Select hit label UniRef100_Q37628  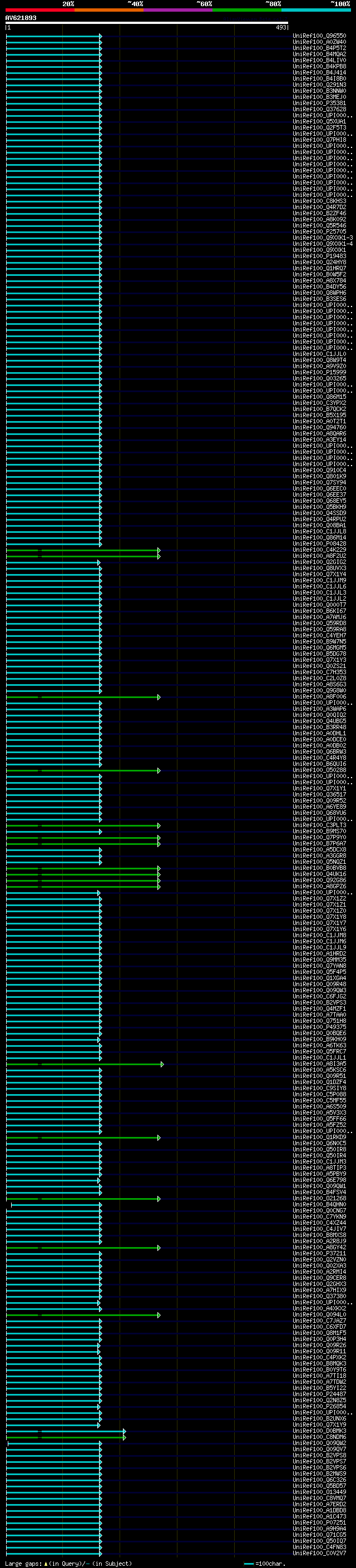pos(319,109)
